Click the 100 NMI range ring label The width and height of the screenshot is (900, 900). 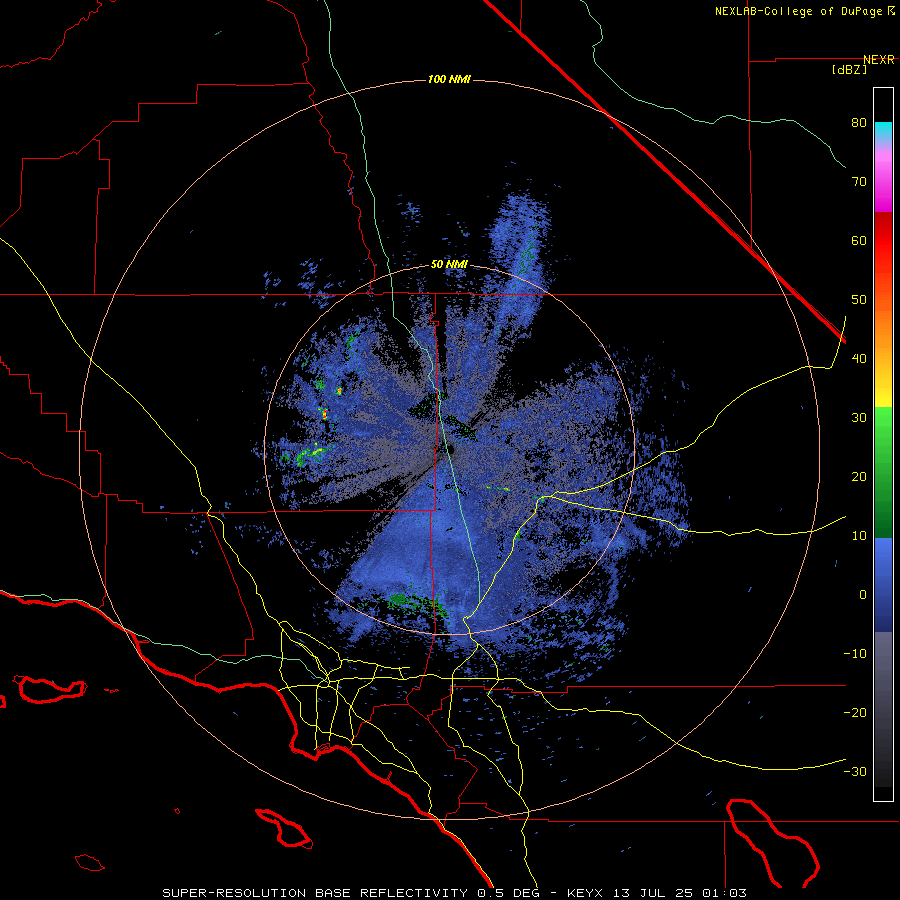click(x=449, y=79)
